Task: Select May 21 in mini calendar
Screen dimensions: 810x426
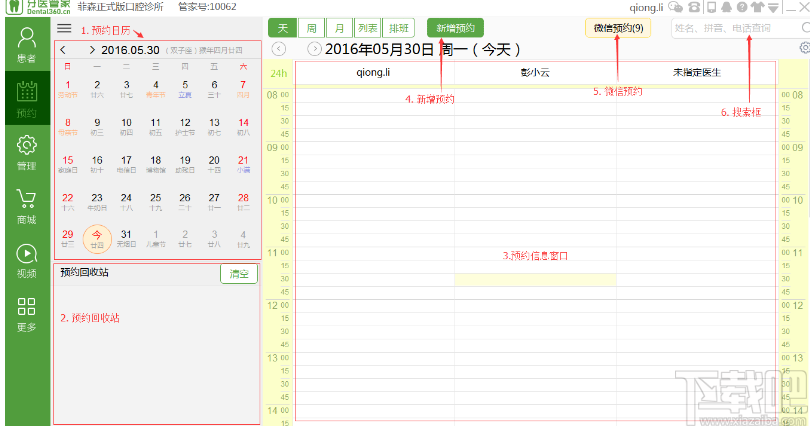Action: (243, 164)
